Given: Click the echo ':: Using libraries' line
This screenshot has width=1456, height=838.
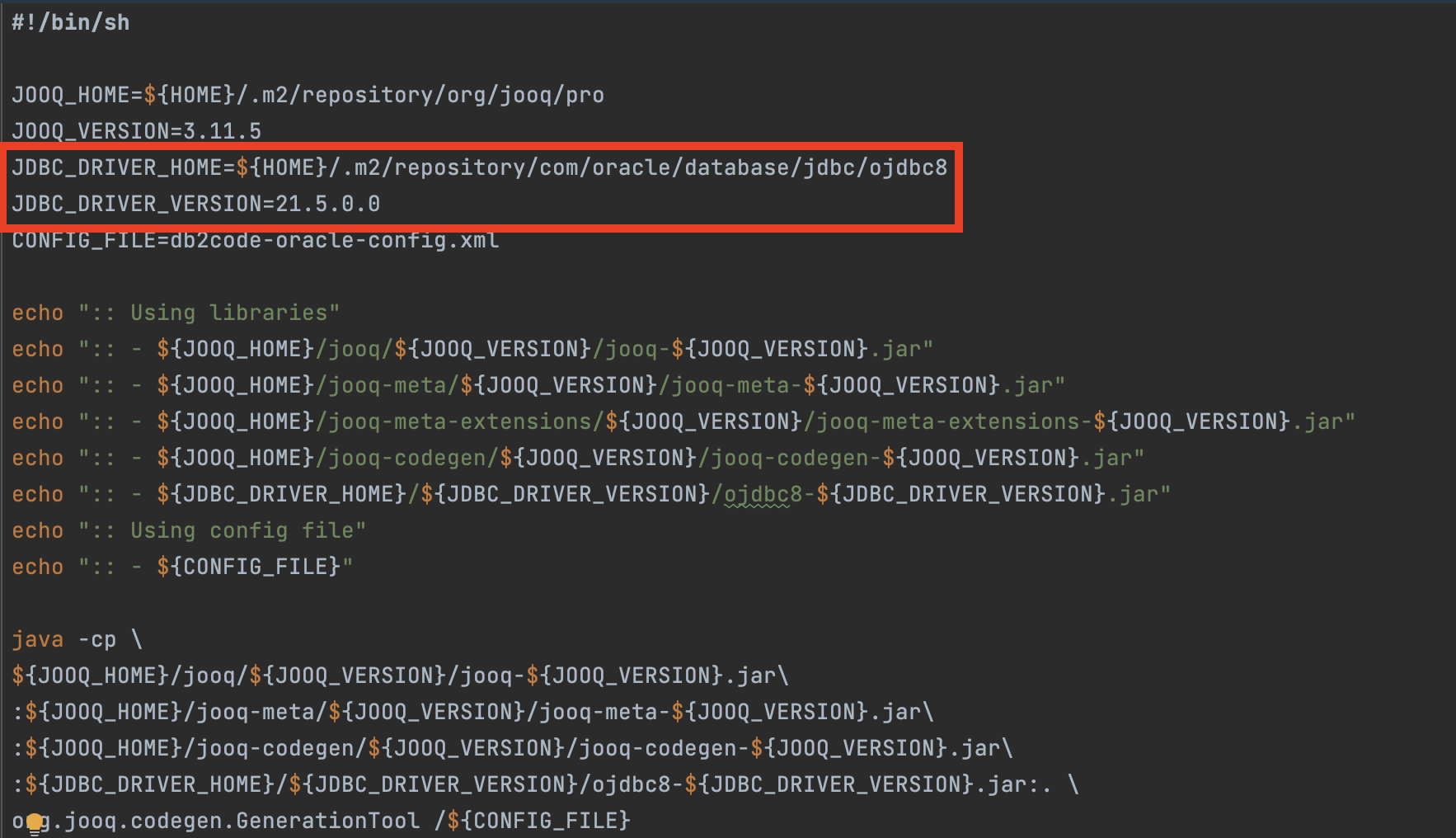Looking at the screenshot, I should 176,313.
